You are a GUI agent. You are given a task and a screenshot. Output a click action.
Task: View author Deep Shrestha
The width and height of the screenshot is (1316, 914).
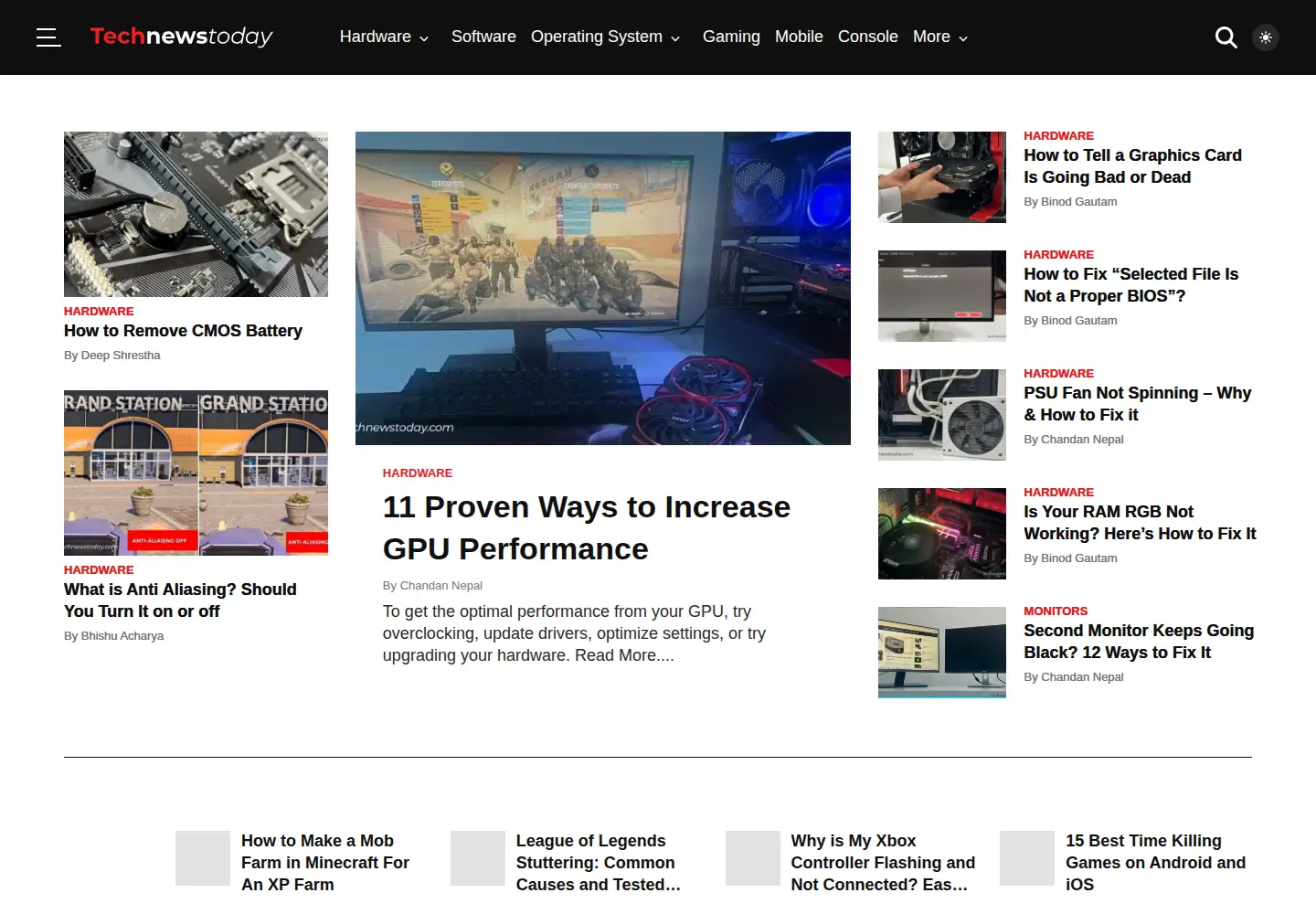(x=121, y=356)
